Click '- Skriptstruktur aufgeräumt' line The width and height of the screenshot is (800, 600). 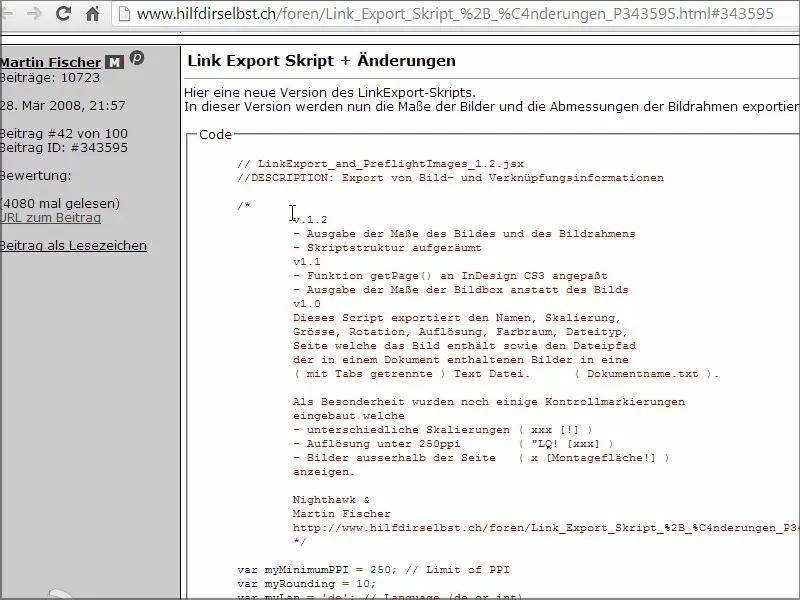click(x=387, y=248)
